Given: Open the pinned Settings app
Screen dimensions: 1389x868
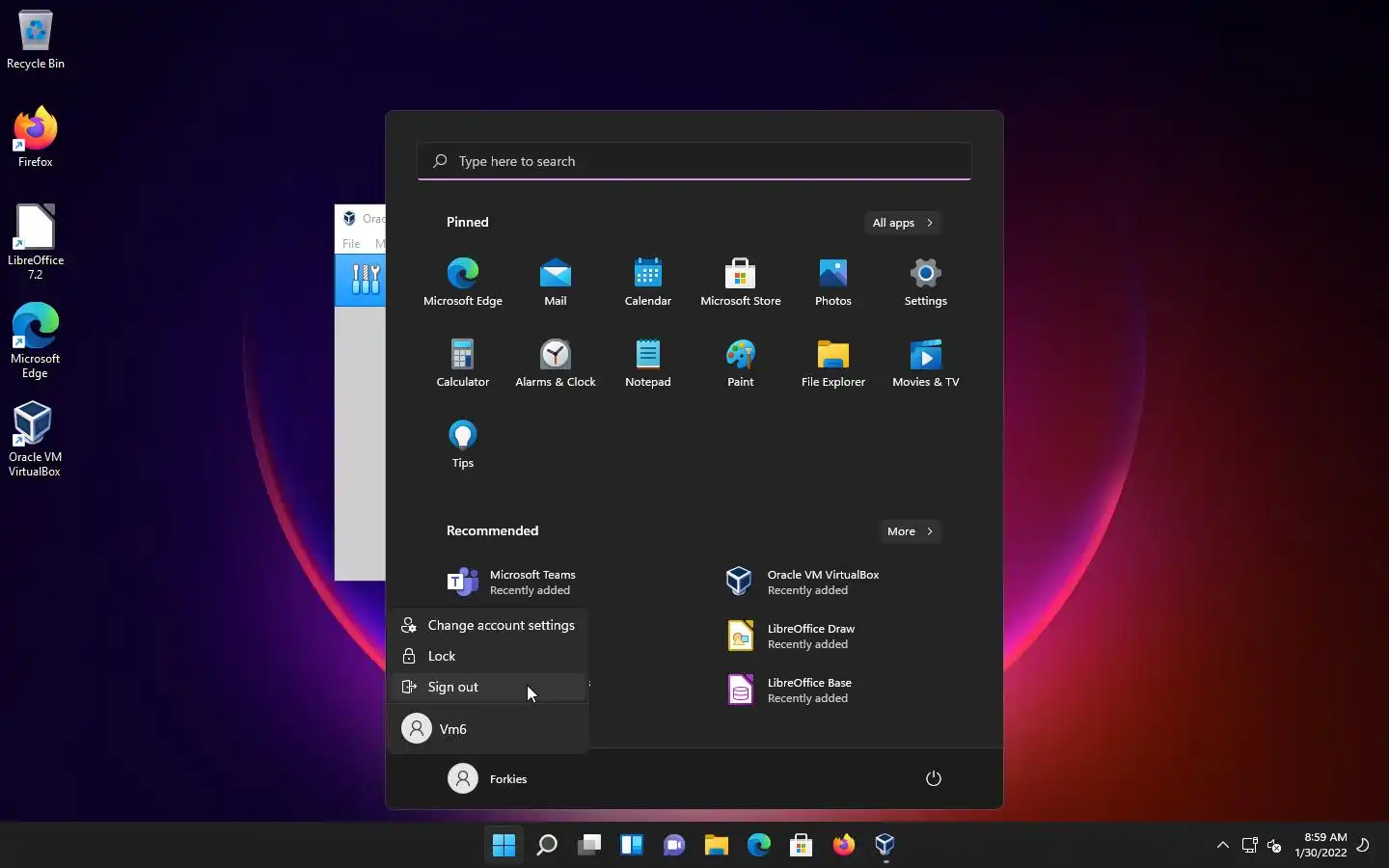Looking at the screenshot, I should coord(926,282).
